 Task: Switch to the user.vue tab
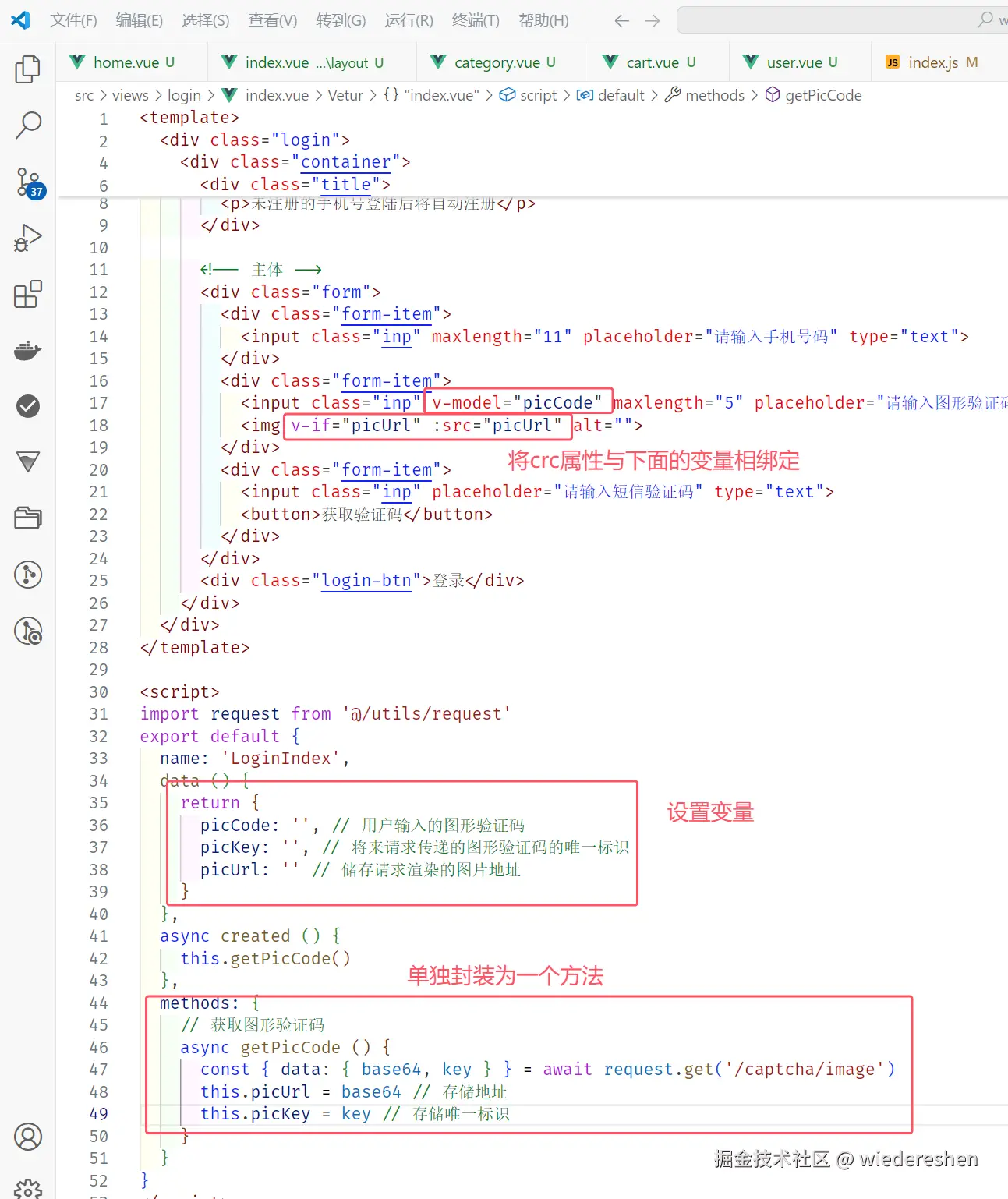pos(800,62)
